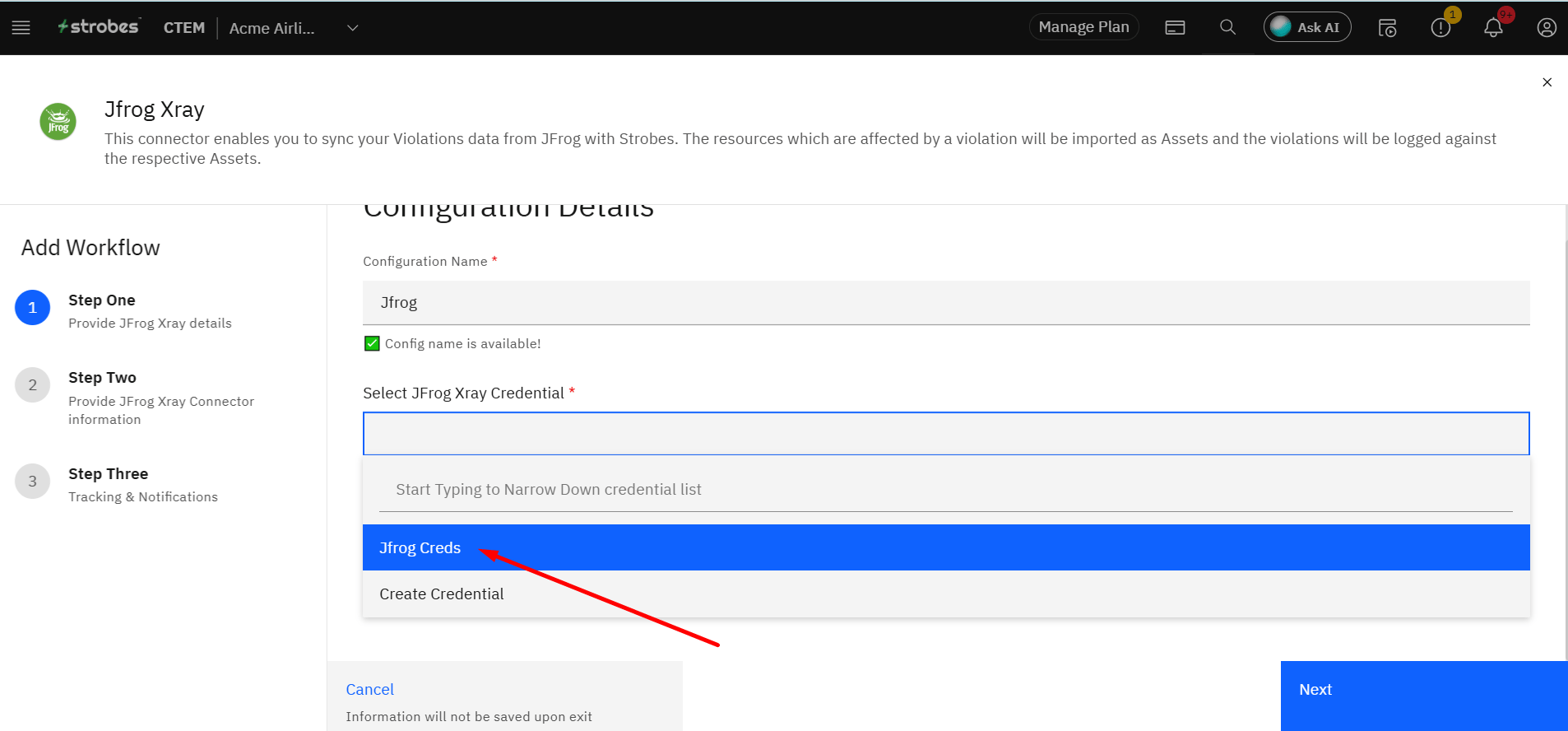Screen dimensions: 1568x731
Task: Click the Strobes logo
Action: pos(99,27)
